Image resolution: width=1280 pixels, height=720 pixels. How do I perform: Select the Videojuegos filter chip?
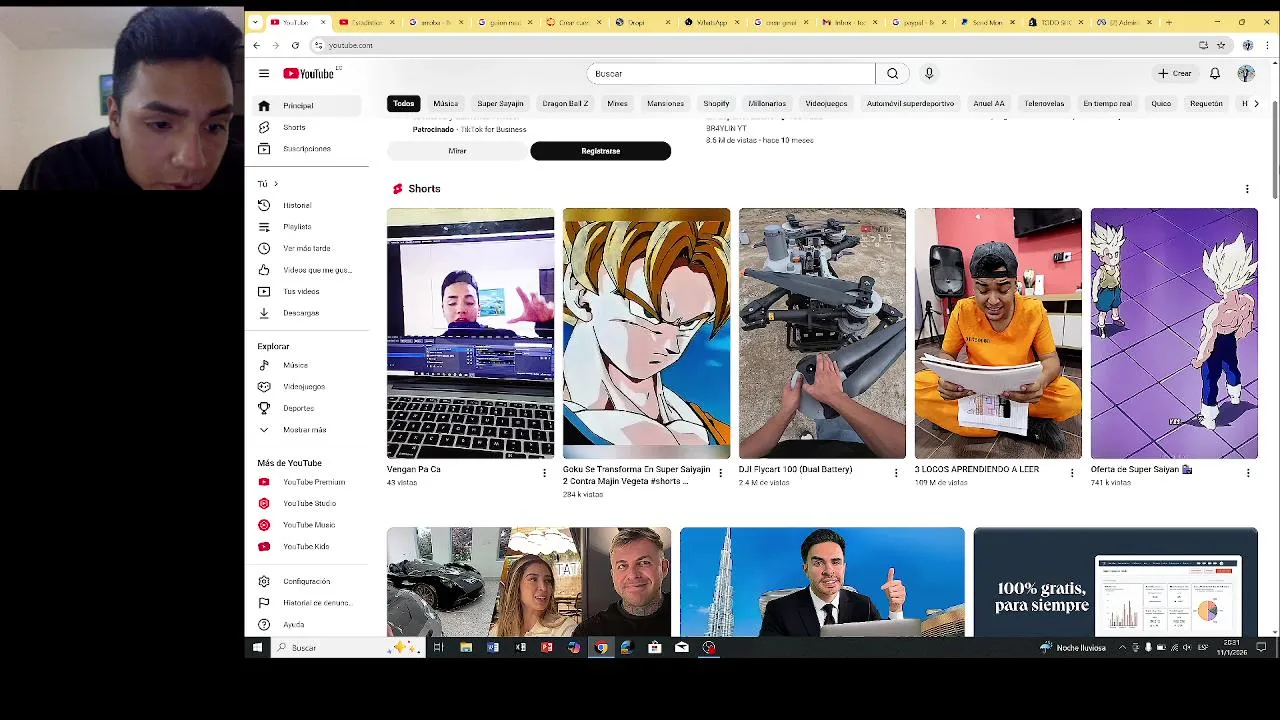tap(826, 103)
